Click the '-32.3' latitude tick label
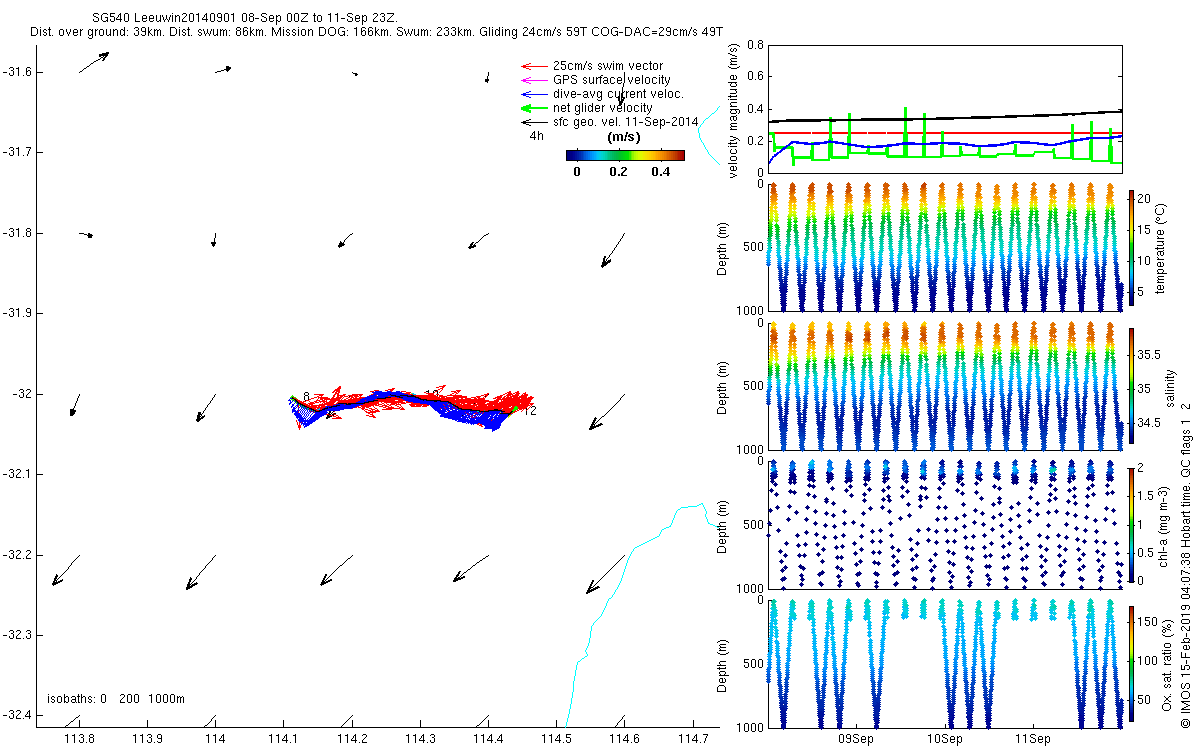This screenshot has width=1200, height=750. (20, 635)
